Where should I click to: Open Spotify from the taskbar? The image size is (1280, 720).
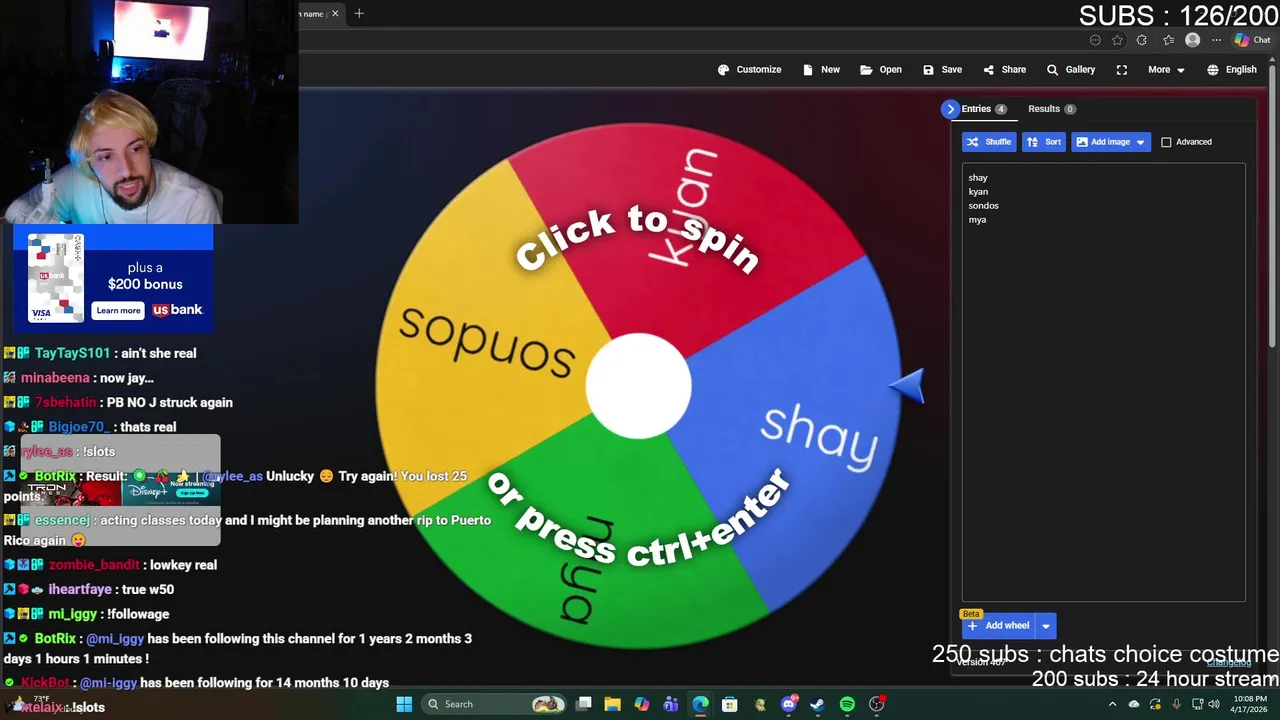[x=847, y=704]
